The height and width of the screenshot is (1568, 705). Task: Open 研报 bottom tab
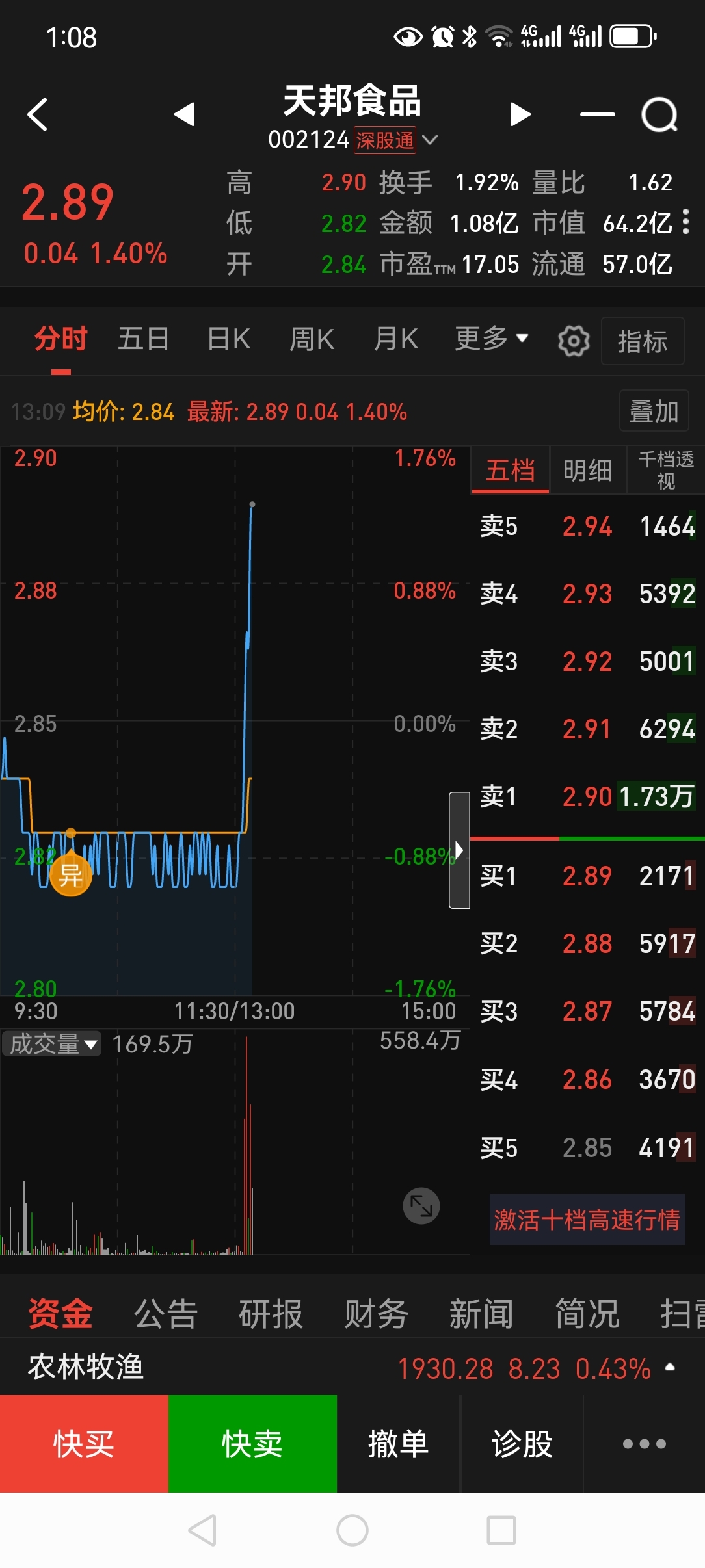tap(271, 1313)
